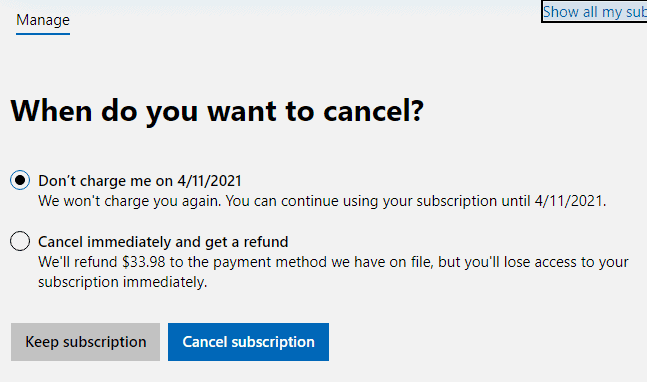Click the 'Cancel immediately and get a refund' label text

(x=163, y=242)
